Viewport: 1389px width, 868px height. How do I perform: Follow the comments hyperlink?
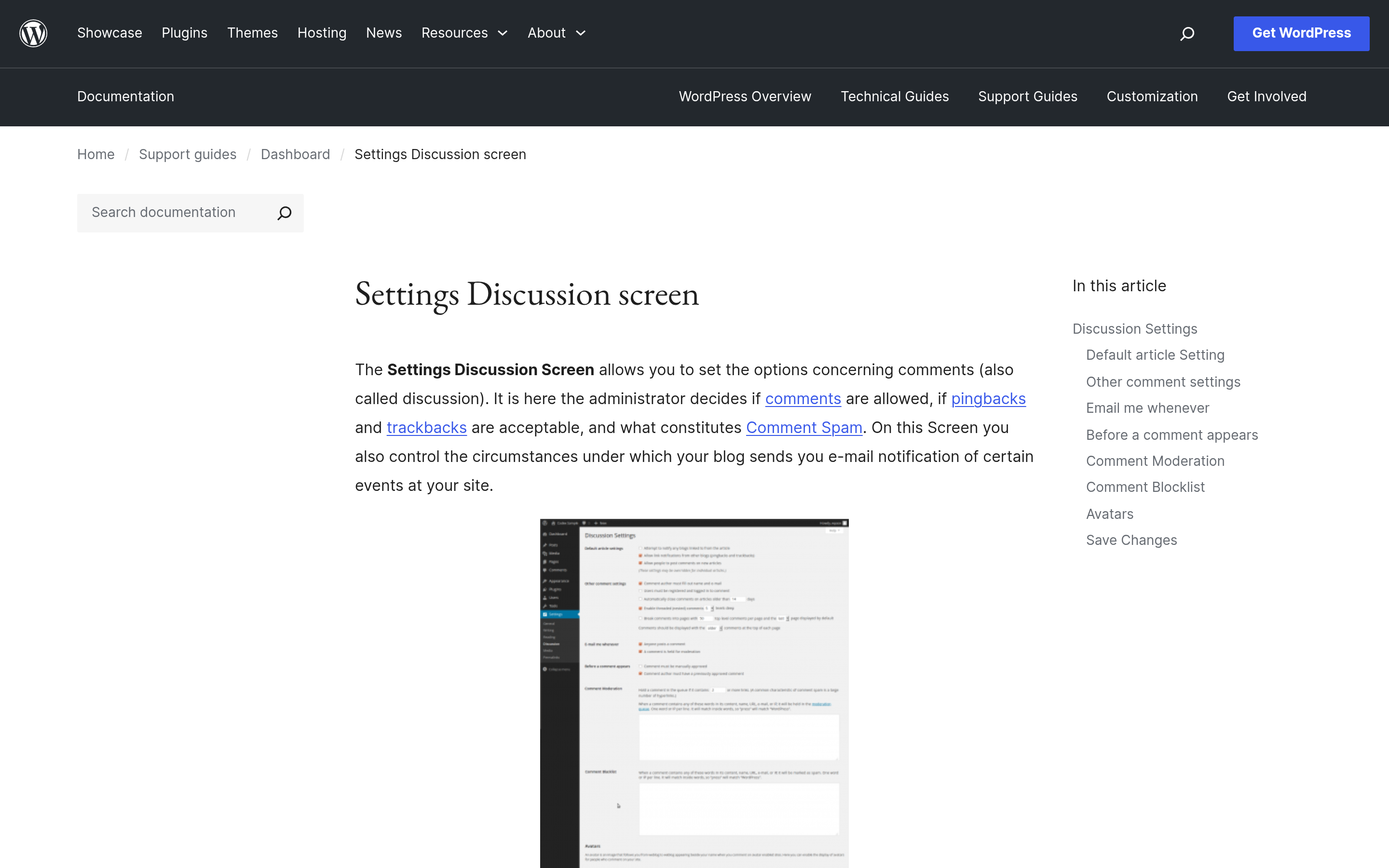pos(803,399)
